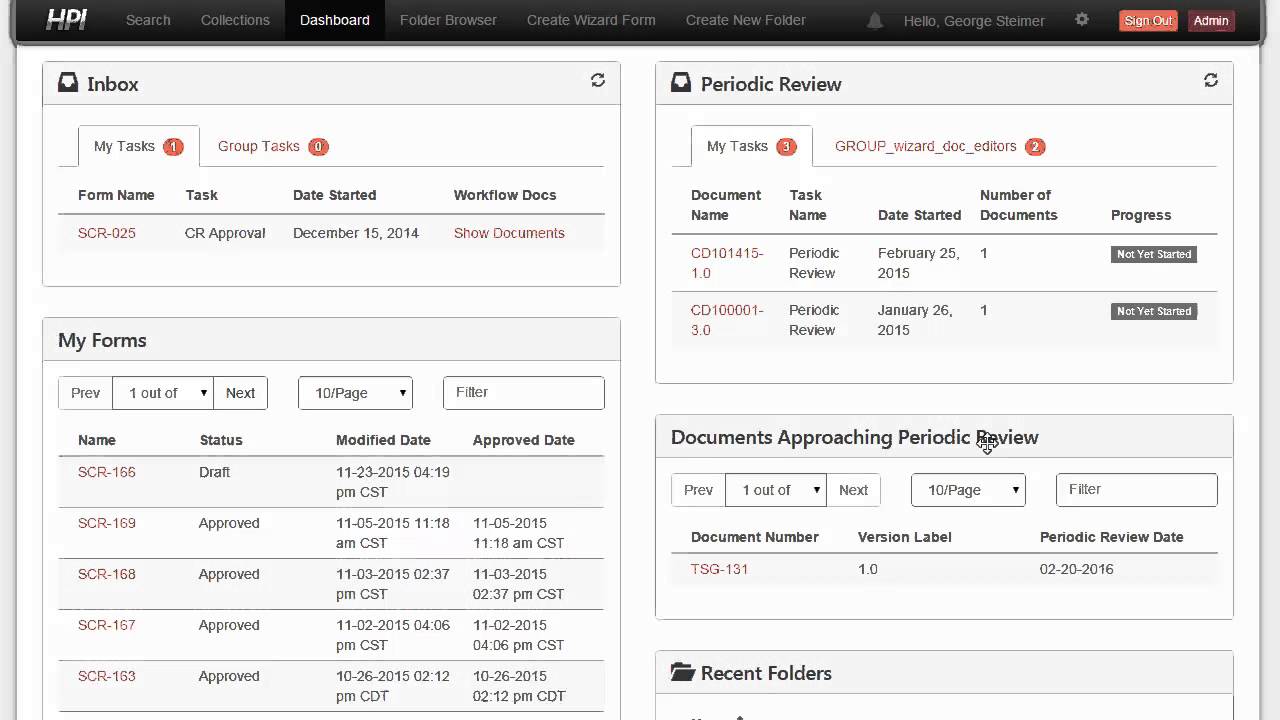The height and width of the screenshot is (720, 1280).
Task: Click the Version Label column header
Action: click(905, 537)
